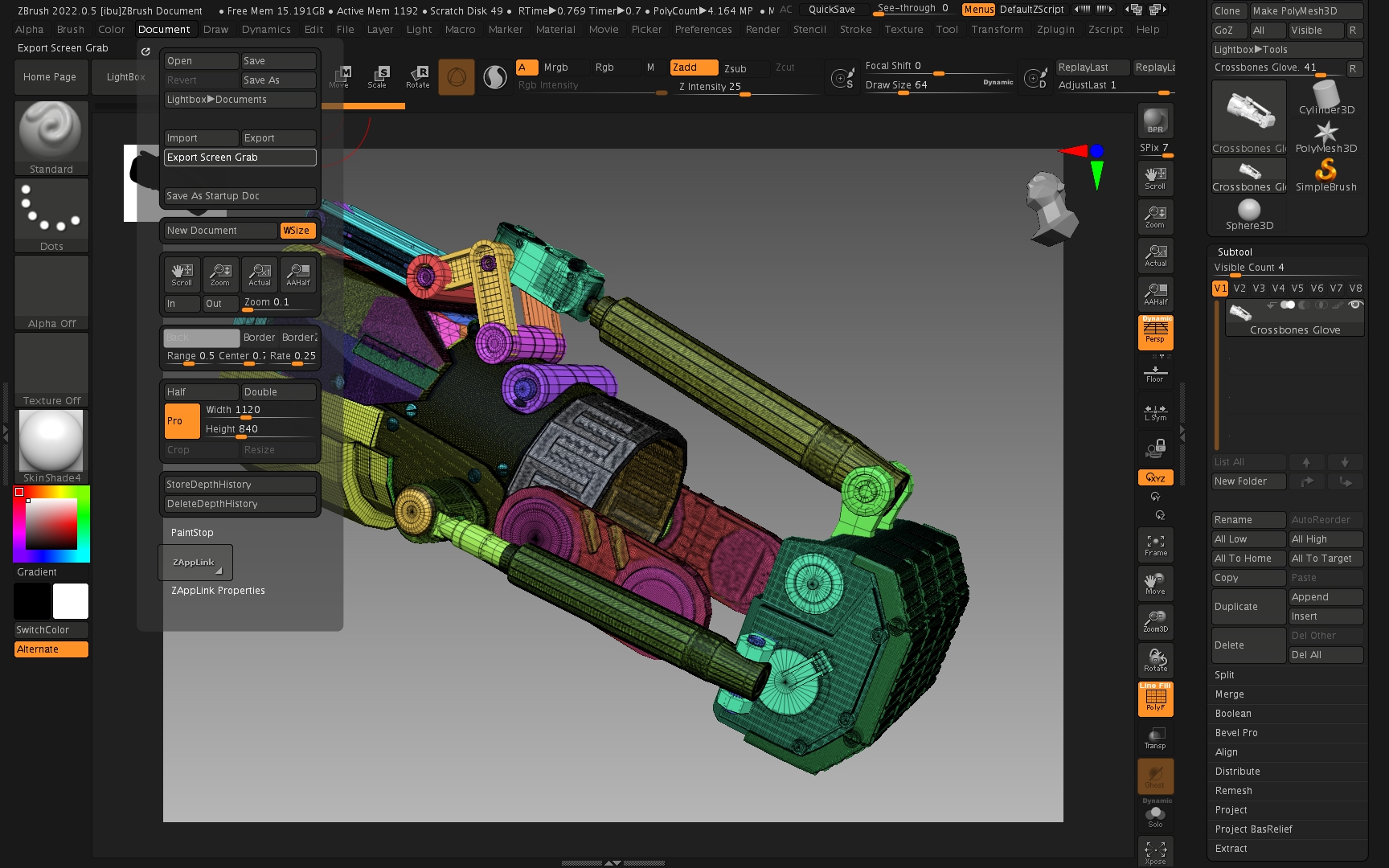Enable Transp transparency mode
Viewport: 1389px width, 868px height.
pos(1155,738)
